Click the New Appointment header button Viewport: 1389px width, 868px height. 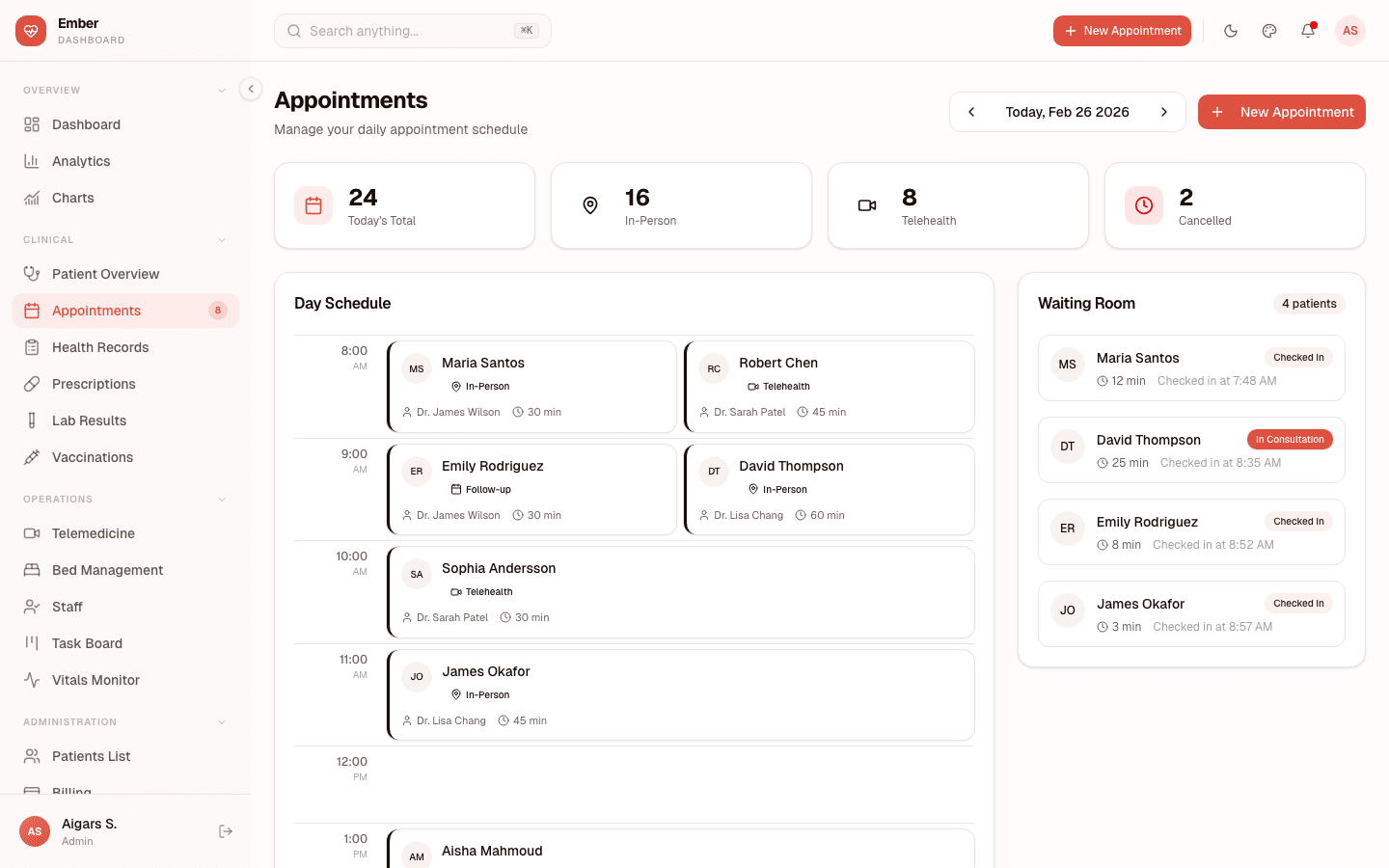click(x=1122, y=31)
